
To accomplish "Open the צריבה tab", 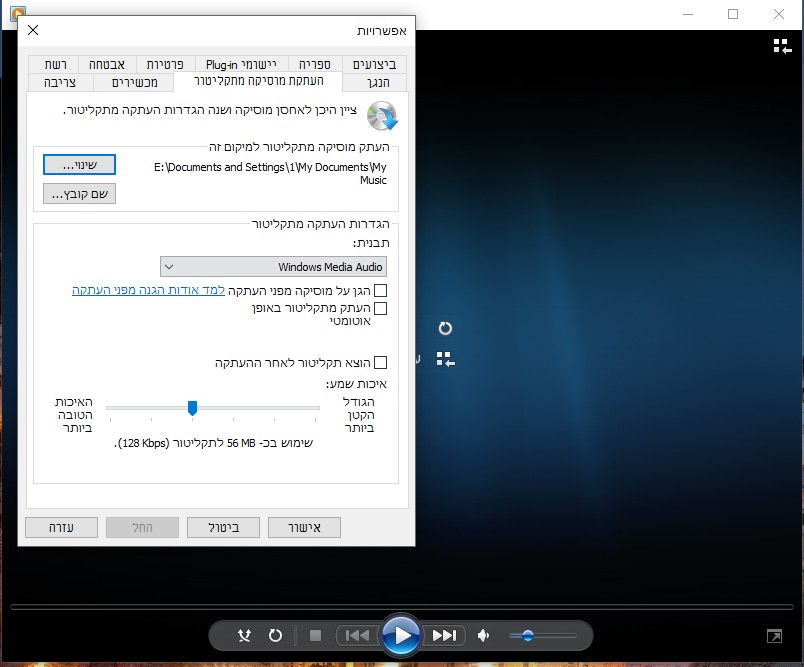I will click(x=60, y=83).
